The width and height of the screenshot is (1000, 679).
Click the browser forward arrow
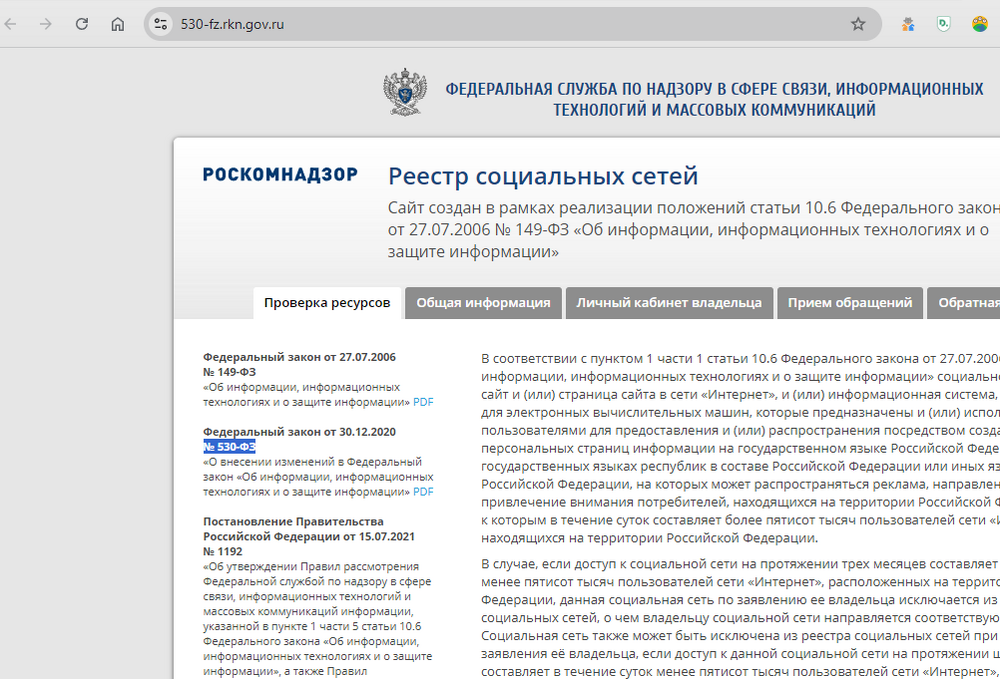tap(46, 24)
